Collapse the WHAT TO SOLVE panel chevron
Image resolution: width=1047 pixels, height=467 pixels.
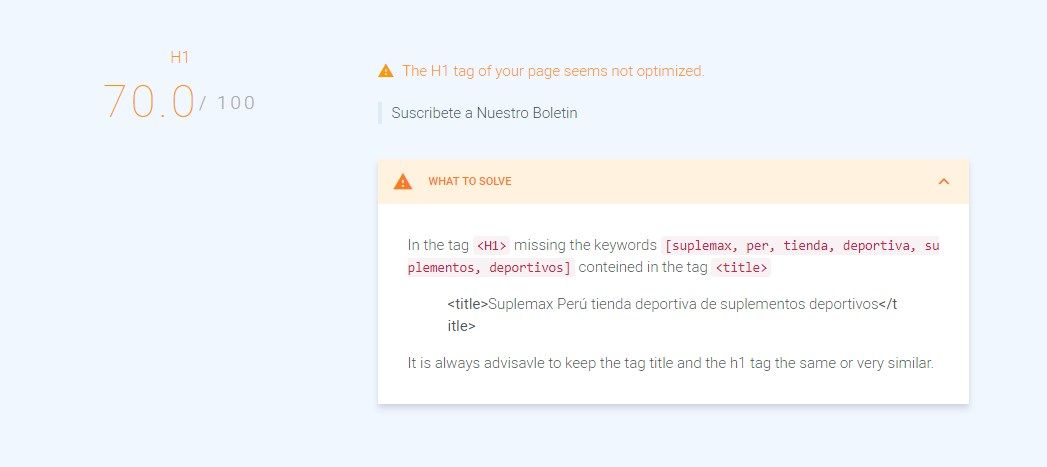coord(944,181)
